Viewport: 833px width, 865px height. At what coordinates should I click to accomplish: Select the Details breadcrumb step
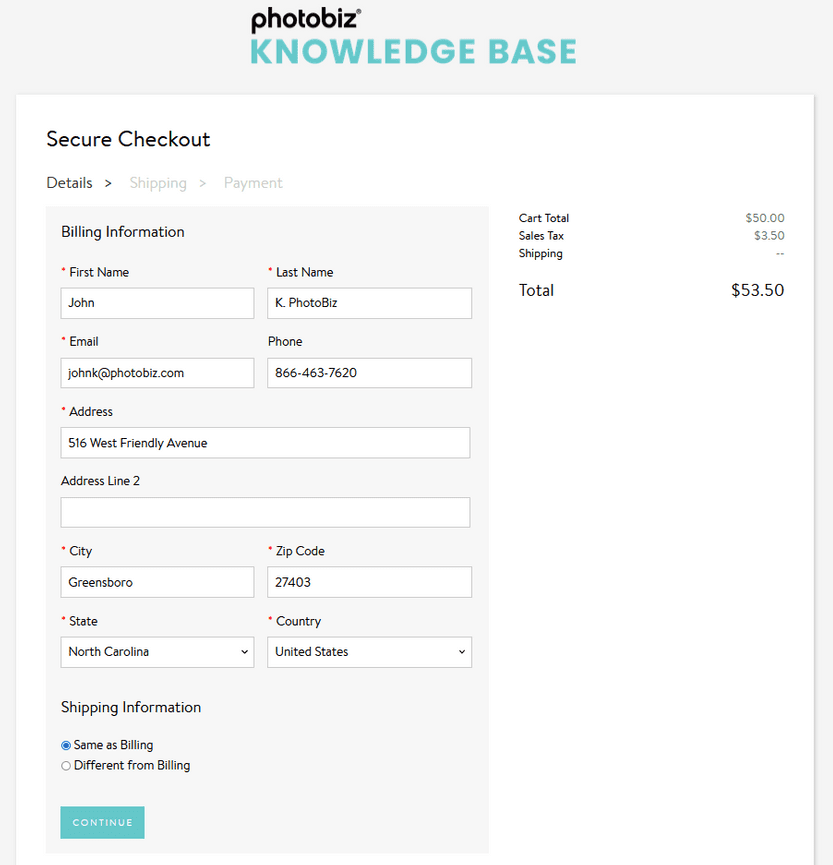[69, 183]
